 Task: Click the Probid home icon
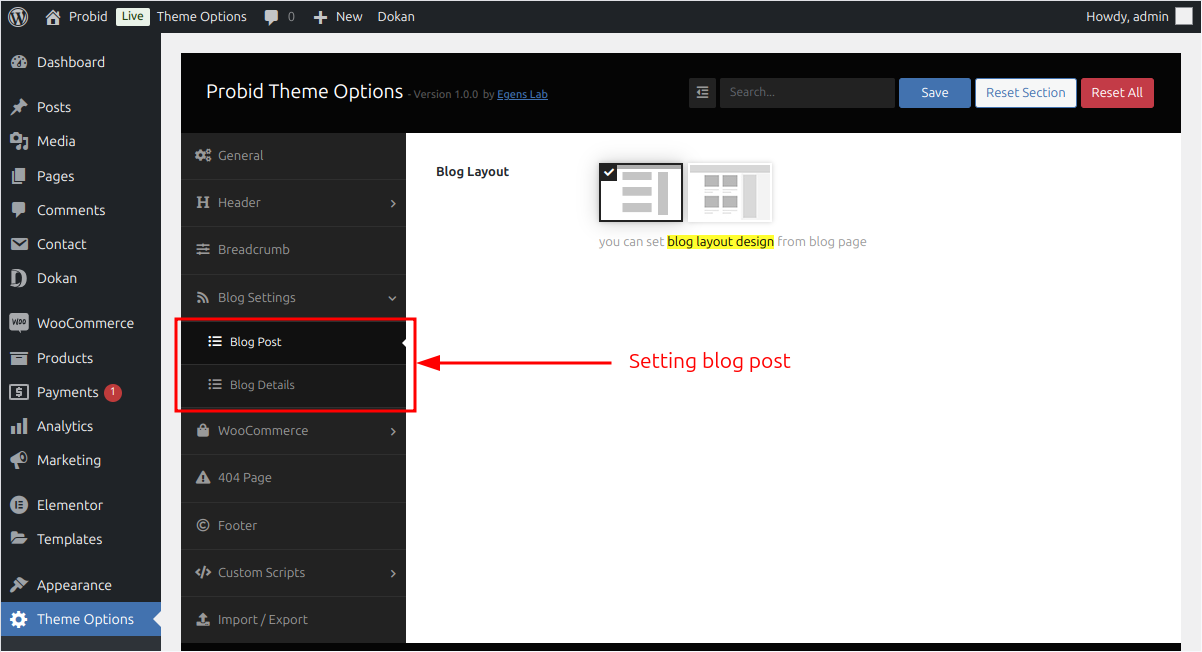53,16
